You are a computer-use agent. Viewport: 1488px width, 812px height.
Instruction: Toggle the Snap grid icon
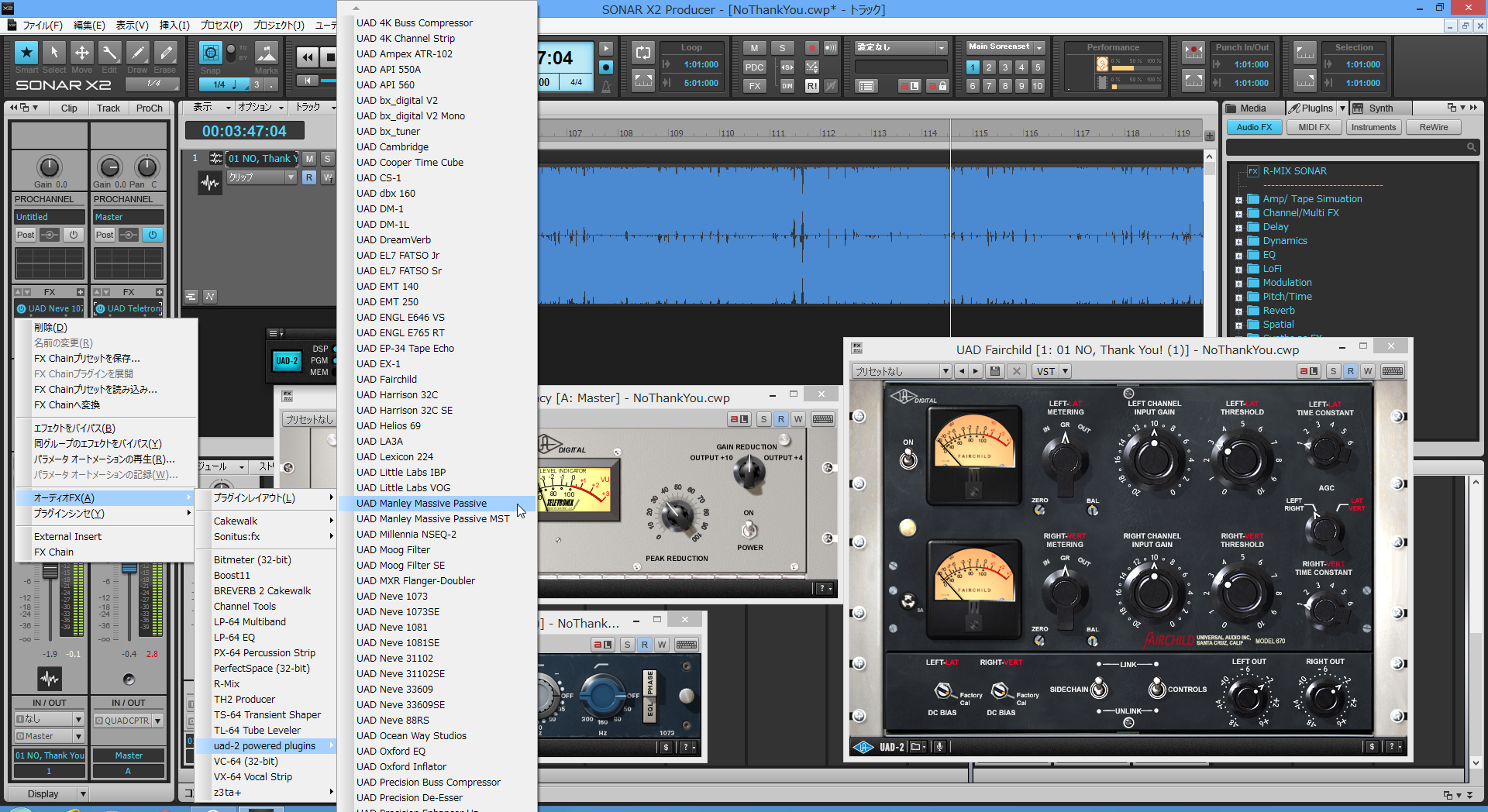point(210,53)
